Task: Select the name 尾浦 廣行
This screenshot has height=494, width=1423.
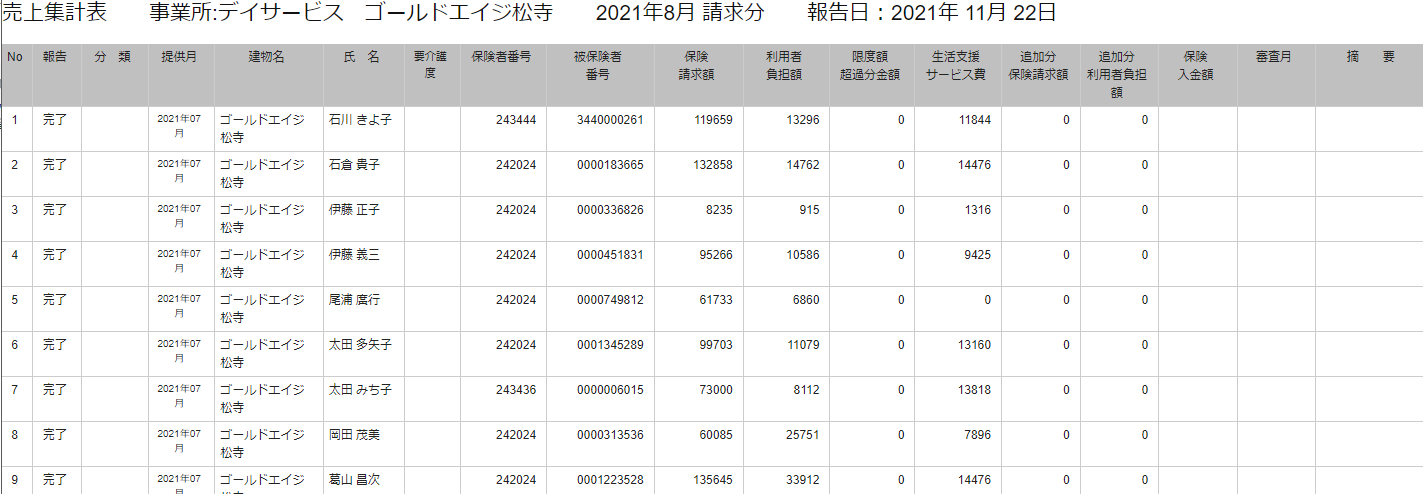Action: (354, 300)
